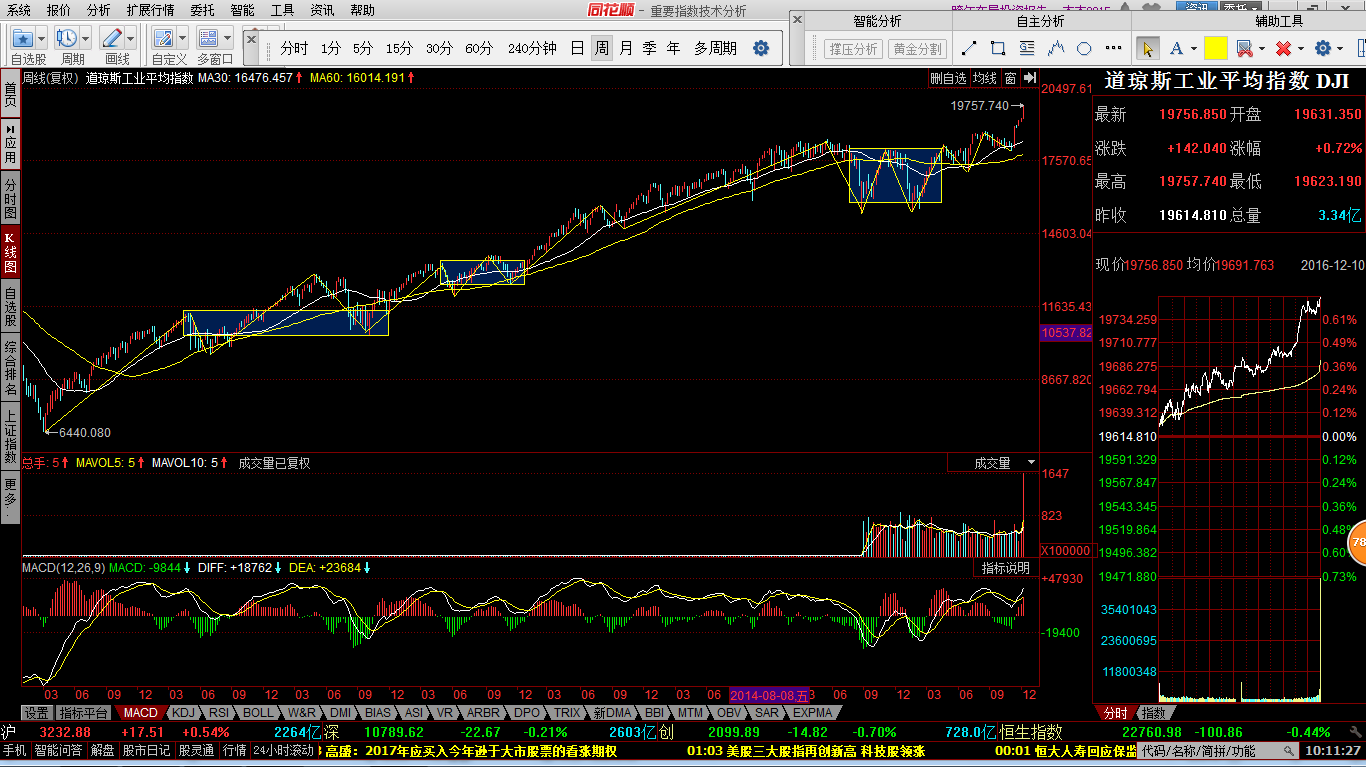This screenshot has height=767, width=1366.
Task: Open the 多窗口 multi-window icon
Action: click(x=208, y=38)
